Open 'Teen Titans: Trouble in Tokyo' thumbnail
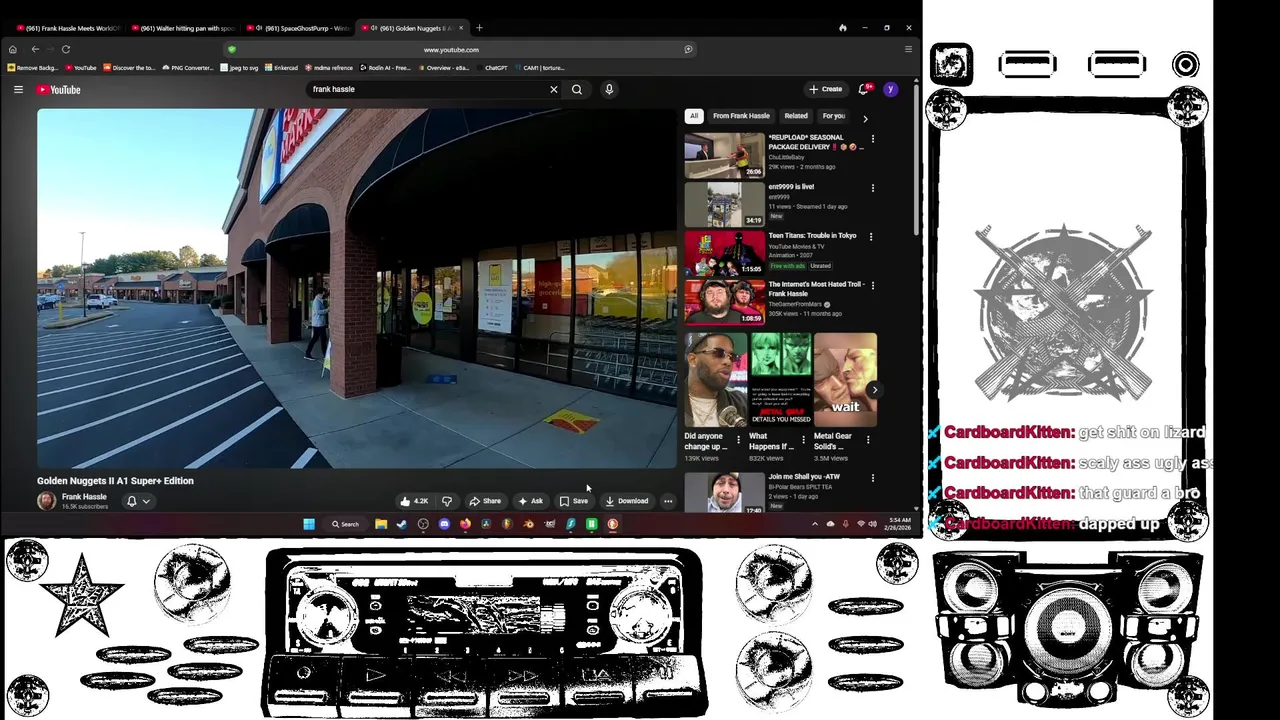Screen dimensions: 1280x720 pos(724,253)
